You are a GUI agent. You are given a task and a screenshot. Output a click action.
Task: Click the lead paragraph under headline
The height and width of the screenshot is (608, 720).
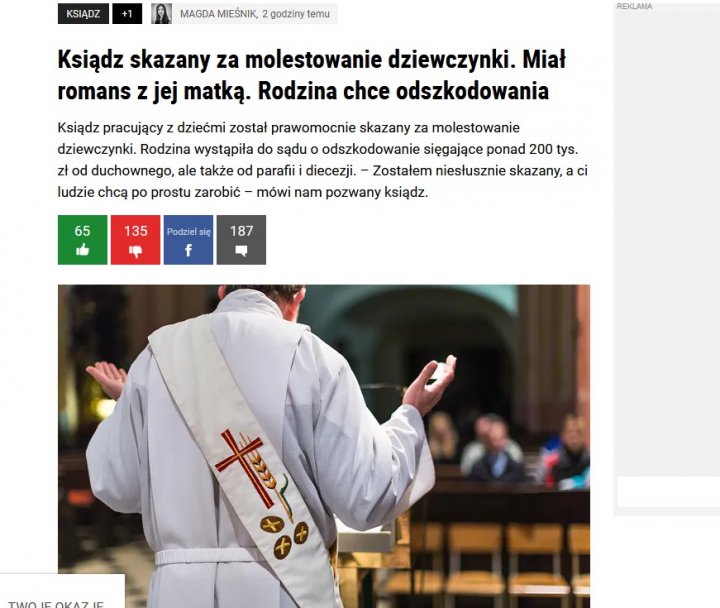coord(322,160)
